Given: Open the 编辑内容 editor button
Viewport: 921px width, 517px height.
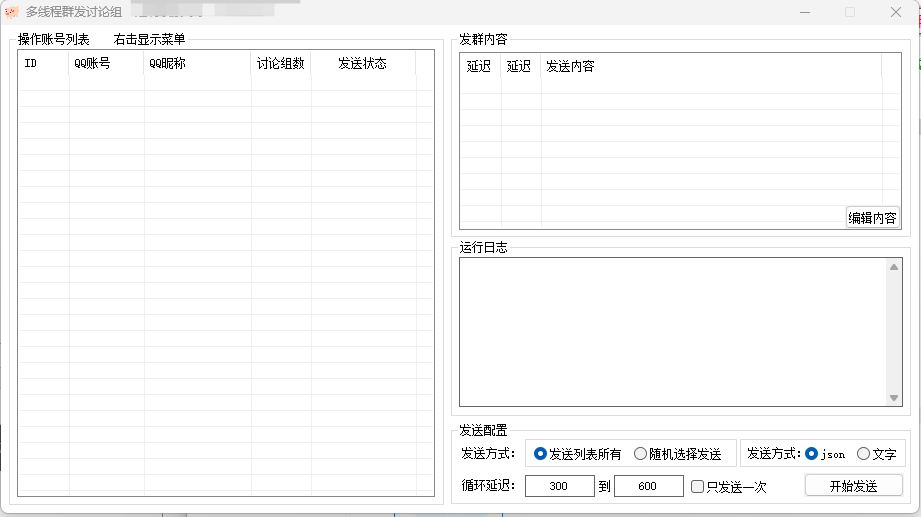Looking at the screenshot, I should pyautogui.click(x=872, y=217).
